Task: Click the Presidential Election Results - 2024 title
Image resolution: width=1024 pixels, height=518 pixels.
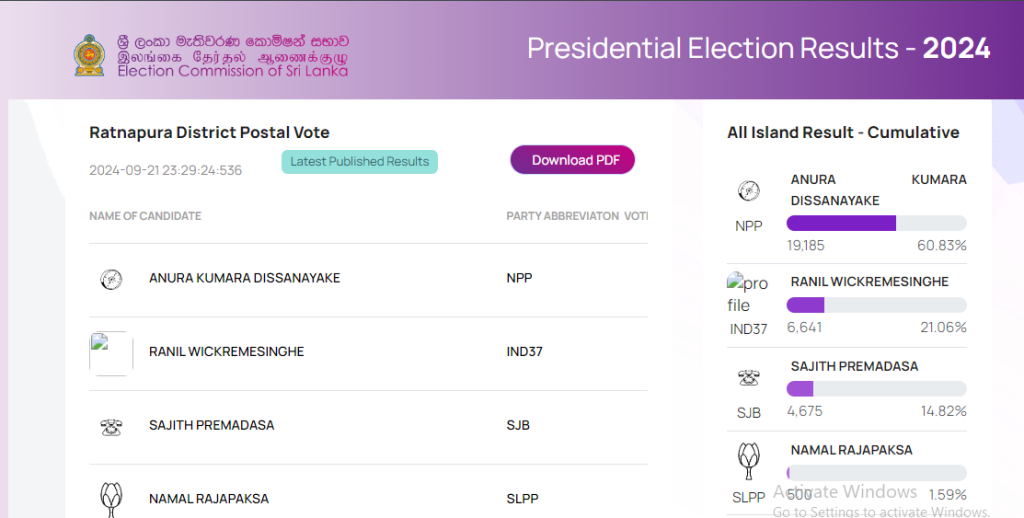Action: coord(758,48)
